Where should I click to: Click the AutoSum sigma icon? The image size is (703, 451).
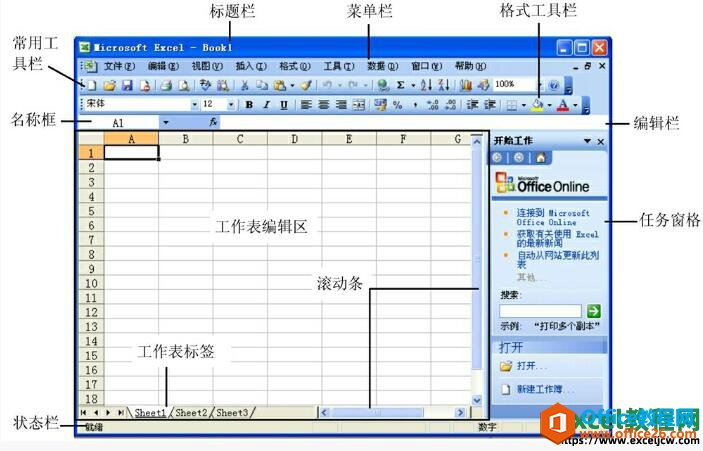coord(401,85)
